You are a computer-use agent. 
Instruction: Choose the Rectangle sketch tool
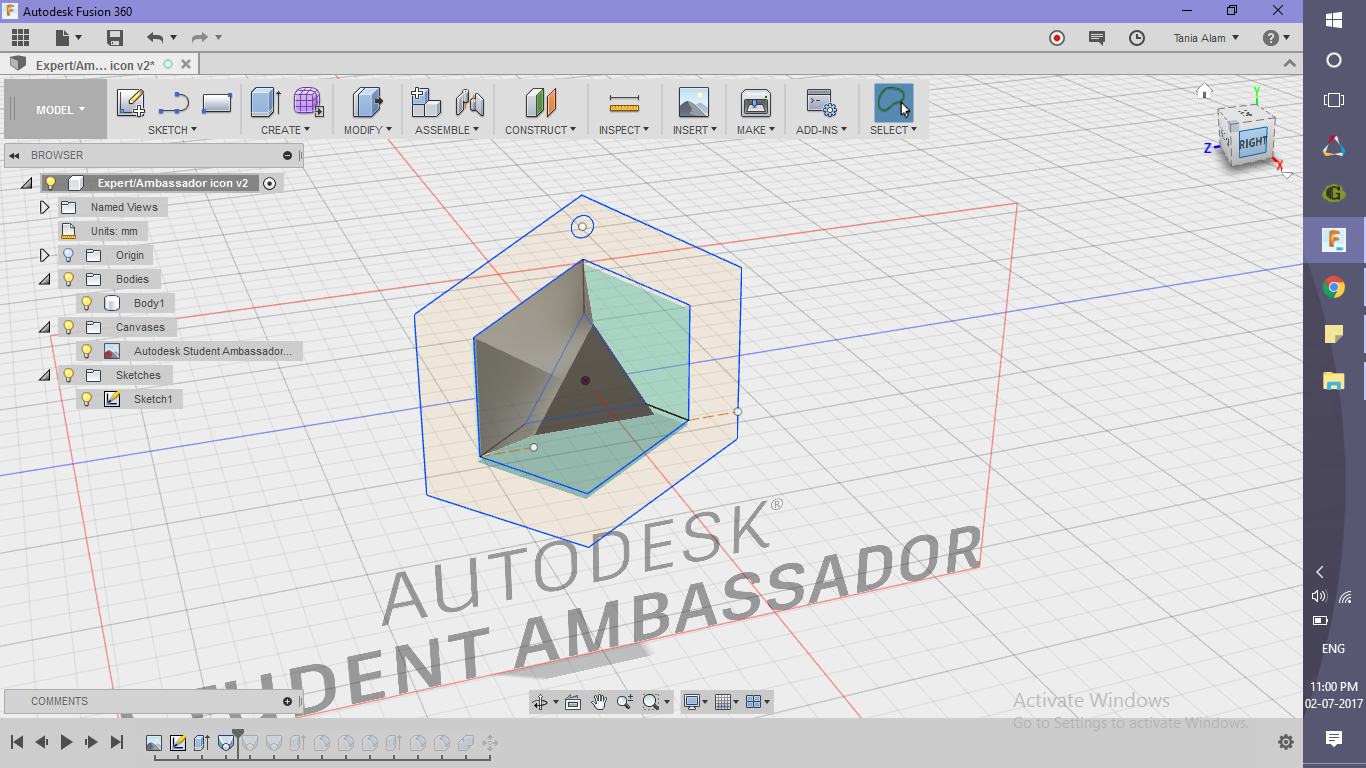[x=217, y=103]
